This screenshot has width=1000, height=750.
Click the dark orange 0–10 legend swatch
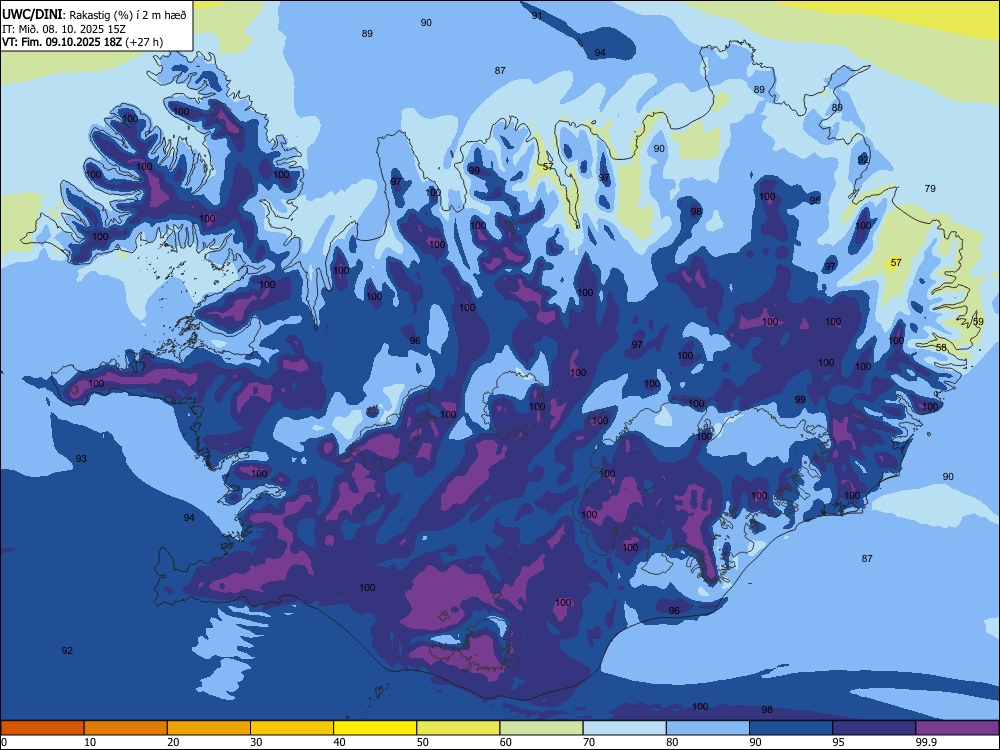42,728
